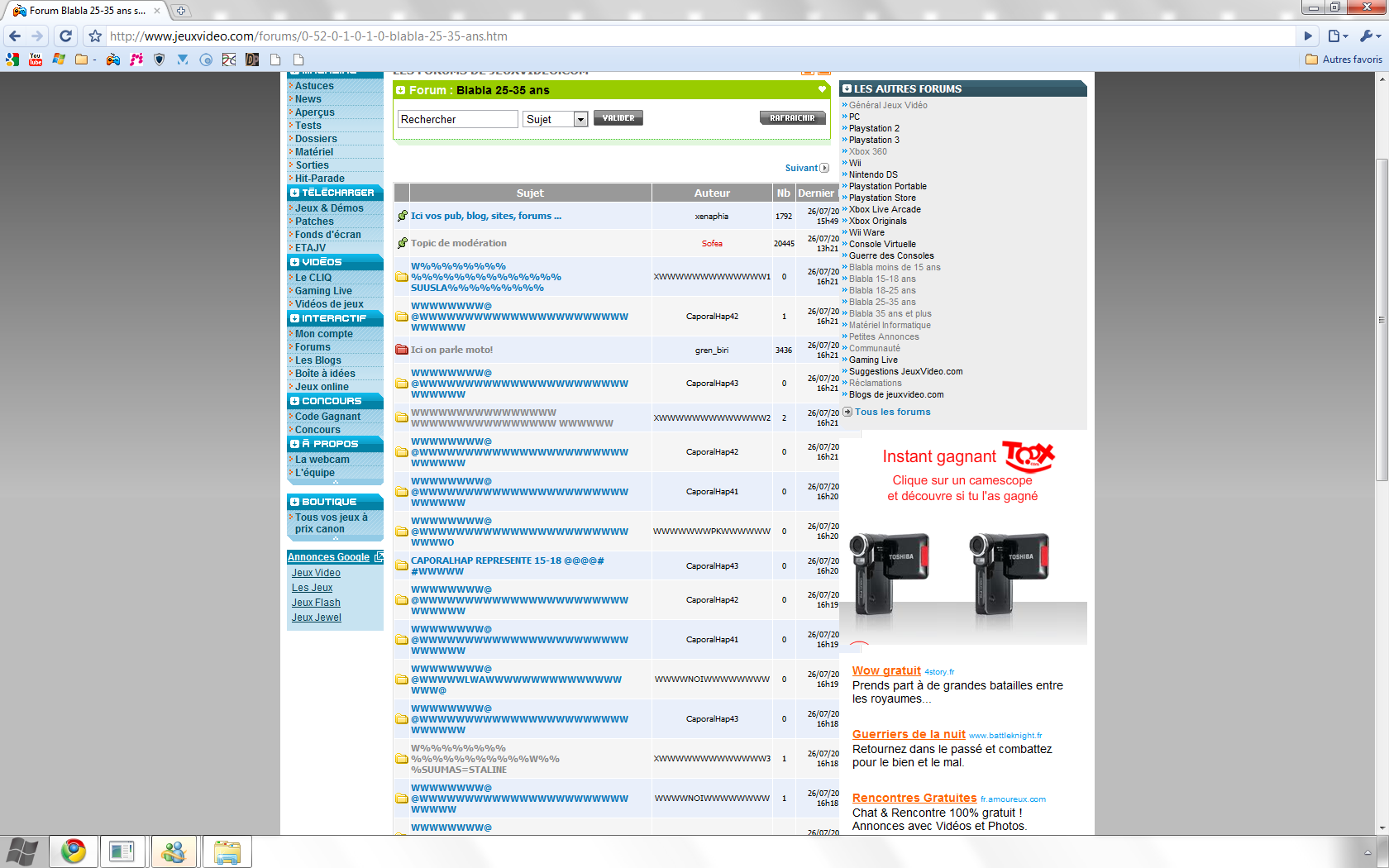Click the browser forward arrow

[x=37, y=36]
